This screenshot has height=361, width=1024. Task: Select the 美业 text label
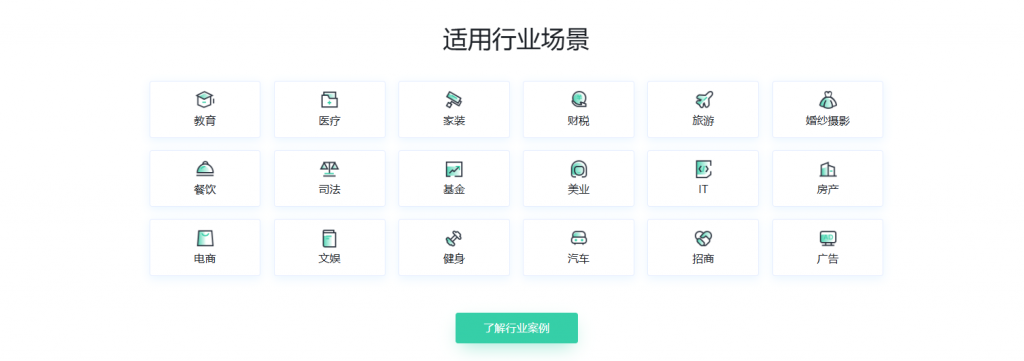(x=579, y=190)
